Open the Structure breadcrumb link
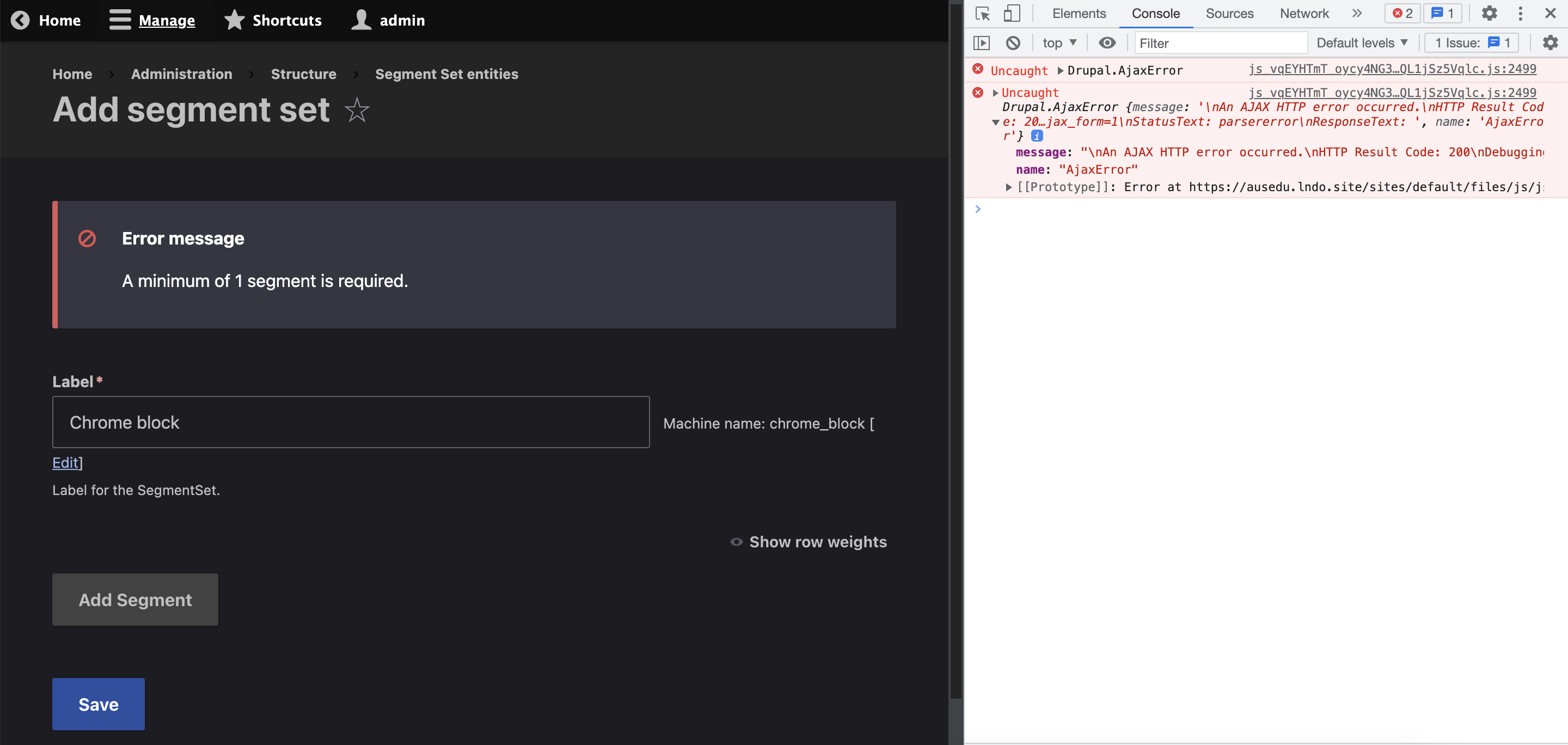1568x745 pixels. click(x=303, y=74)
